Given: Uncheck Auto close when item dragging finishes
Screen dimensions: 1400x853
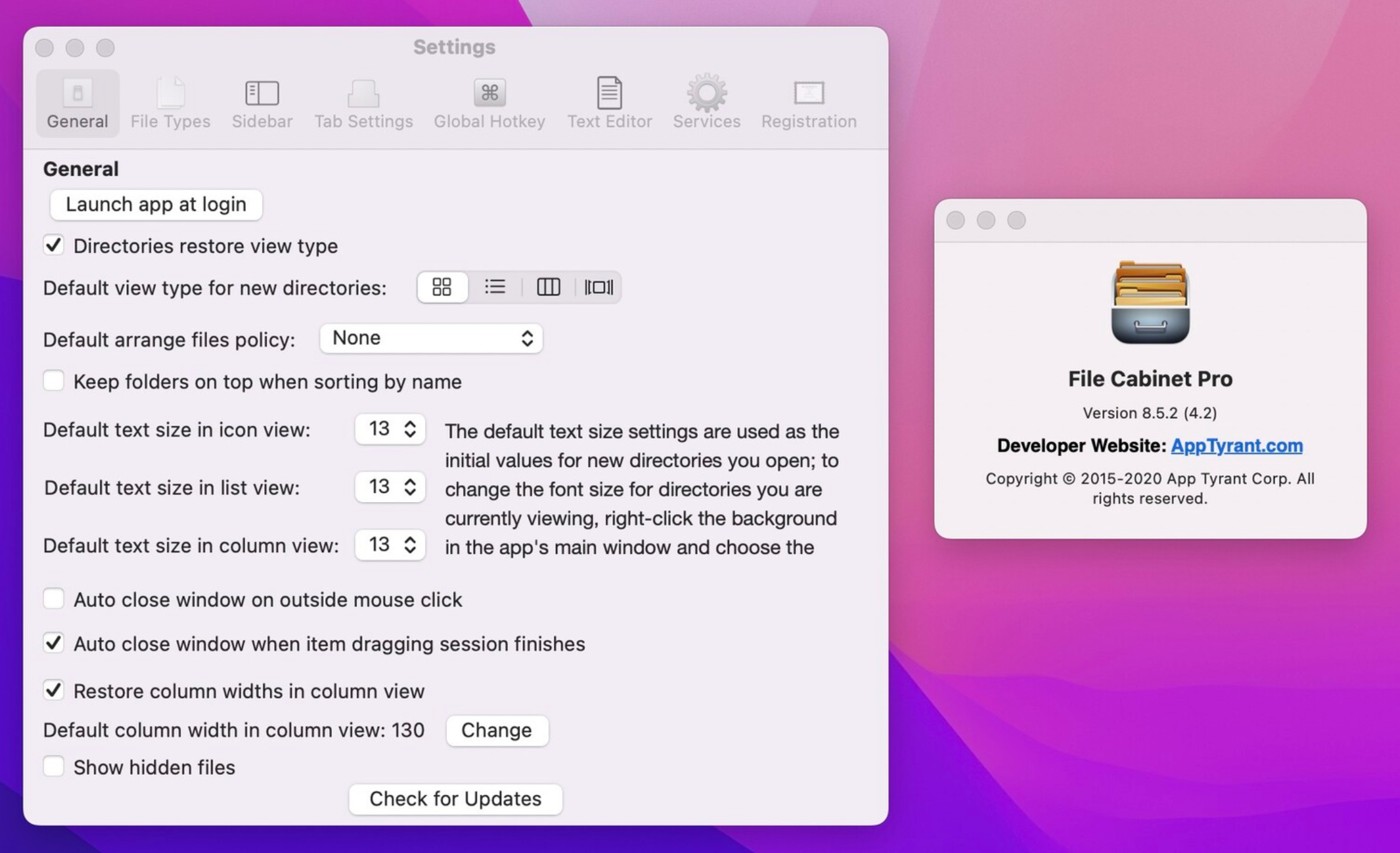Looking at the screenshot, I should pyautogui.click(x=54, y=643).
